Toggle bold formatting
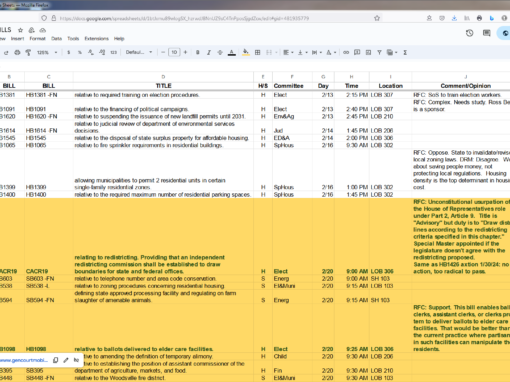510x382 pixels. pyautogui.click(x=198, y=53)
